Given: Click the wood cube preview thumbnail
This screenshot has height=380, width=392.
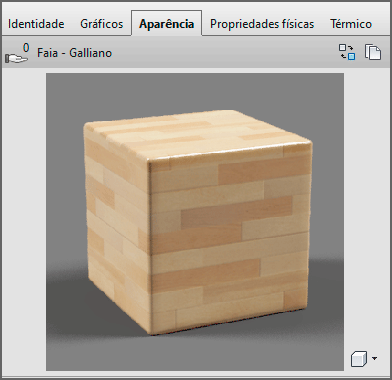Looking at the screenshot, I should (x=195, y=222).
